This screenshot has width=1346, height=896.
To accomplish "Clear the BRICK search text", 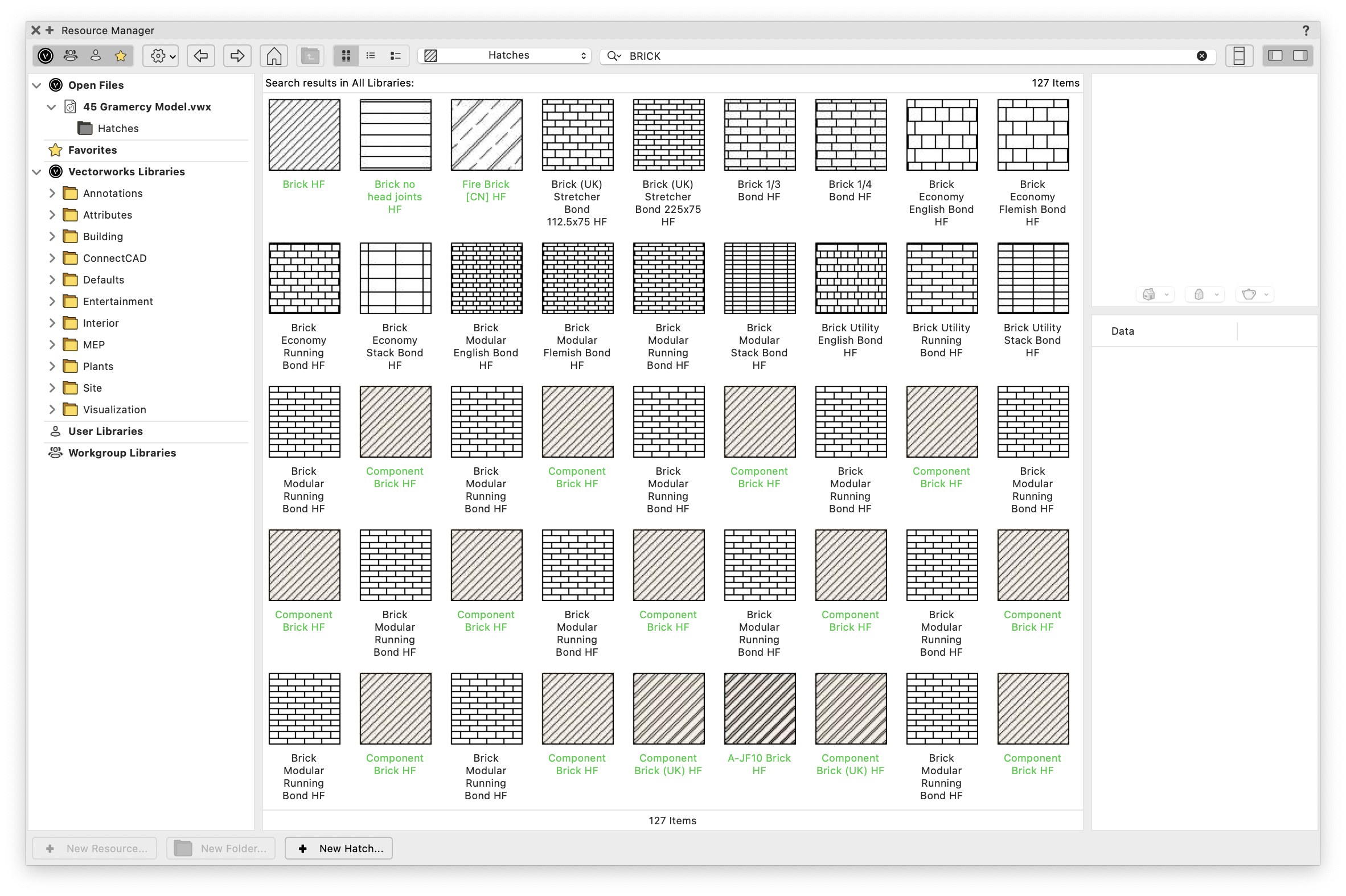I will (x=1202, y=56).
